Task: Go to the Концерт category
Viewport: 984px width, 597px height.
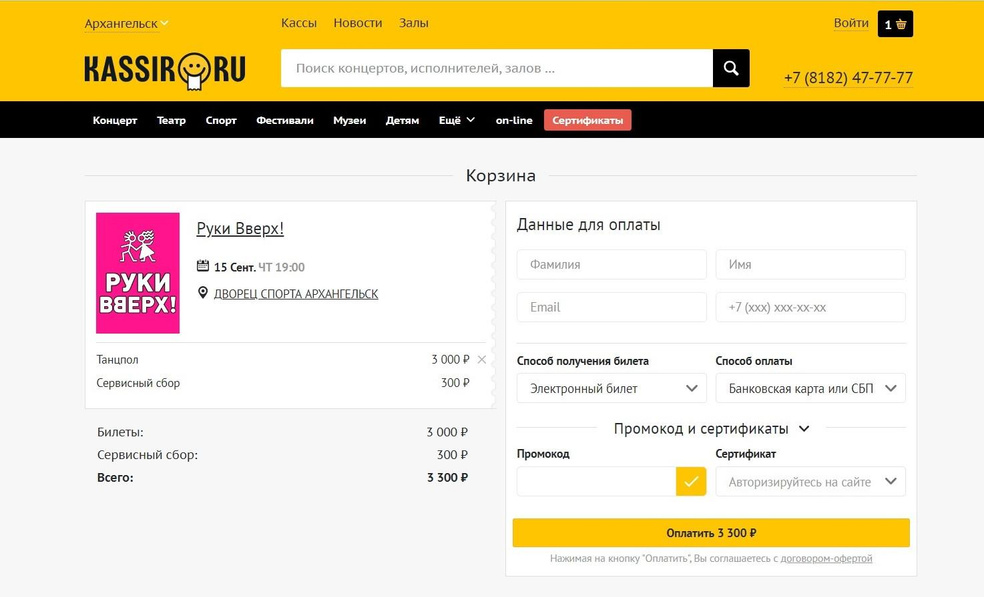Action: click(x=115, y=120)
